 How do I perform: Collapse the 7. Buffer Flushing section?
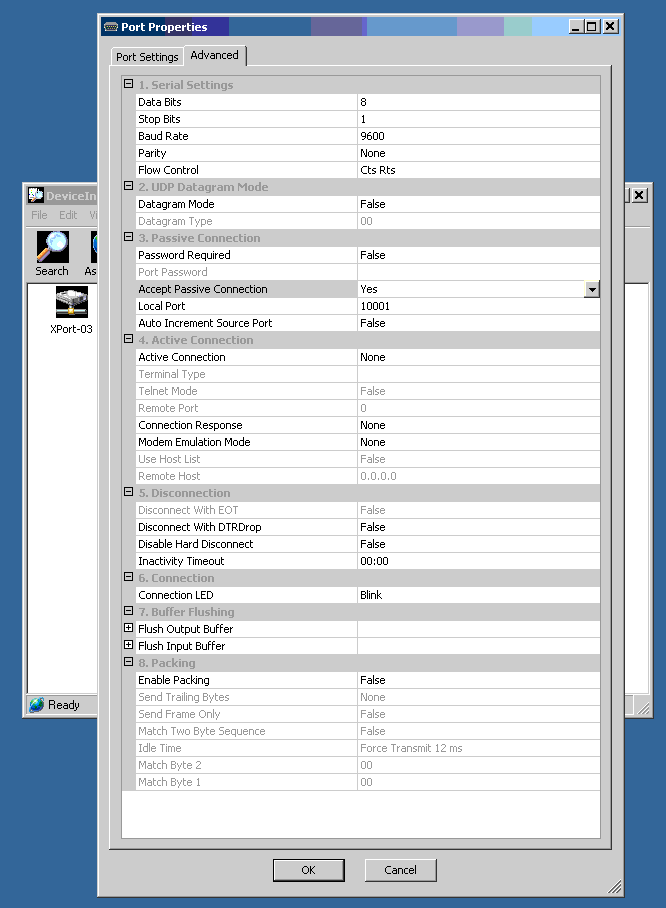(x=129, y=611)
